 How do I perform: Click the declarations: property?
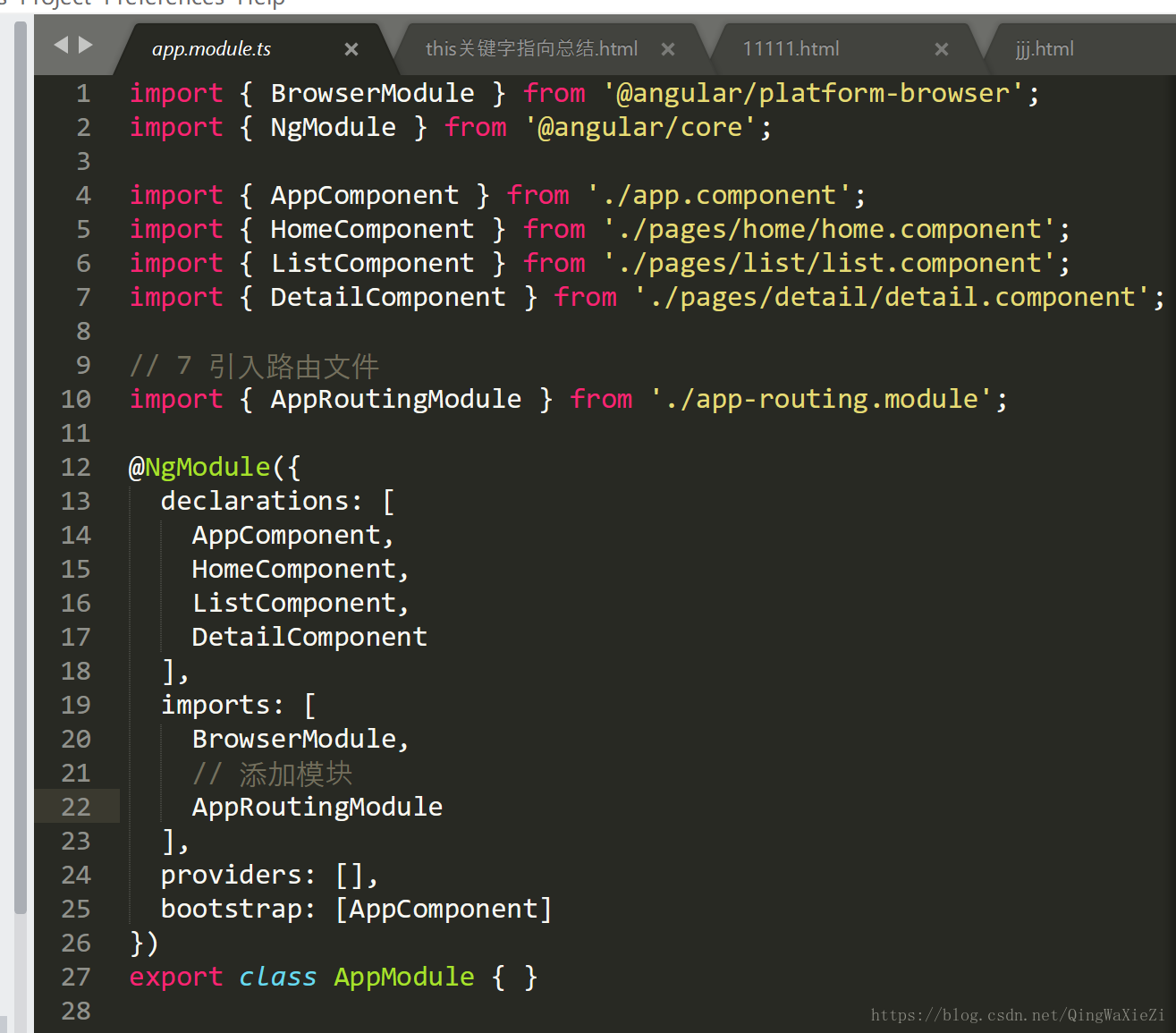click(x=261, y=501)
